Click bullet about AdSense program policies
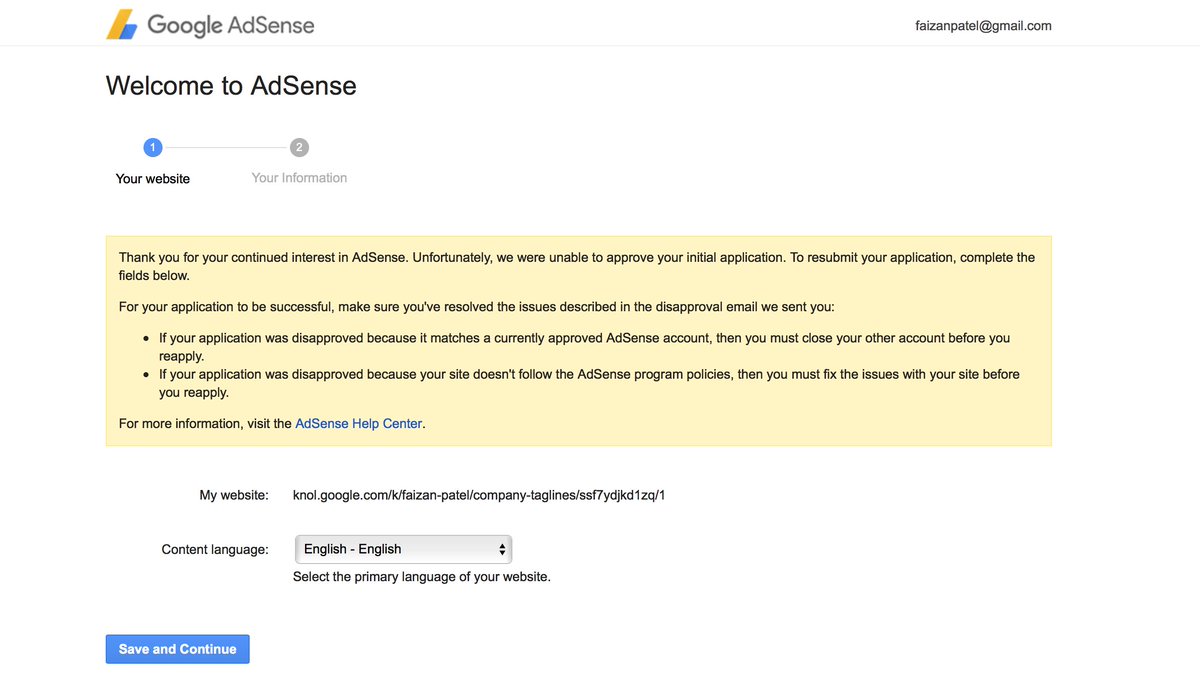This screenshot has width=1200, height=699. coord(589,383)
